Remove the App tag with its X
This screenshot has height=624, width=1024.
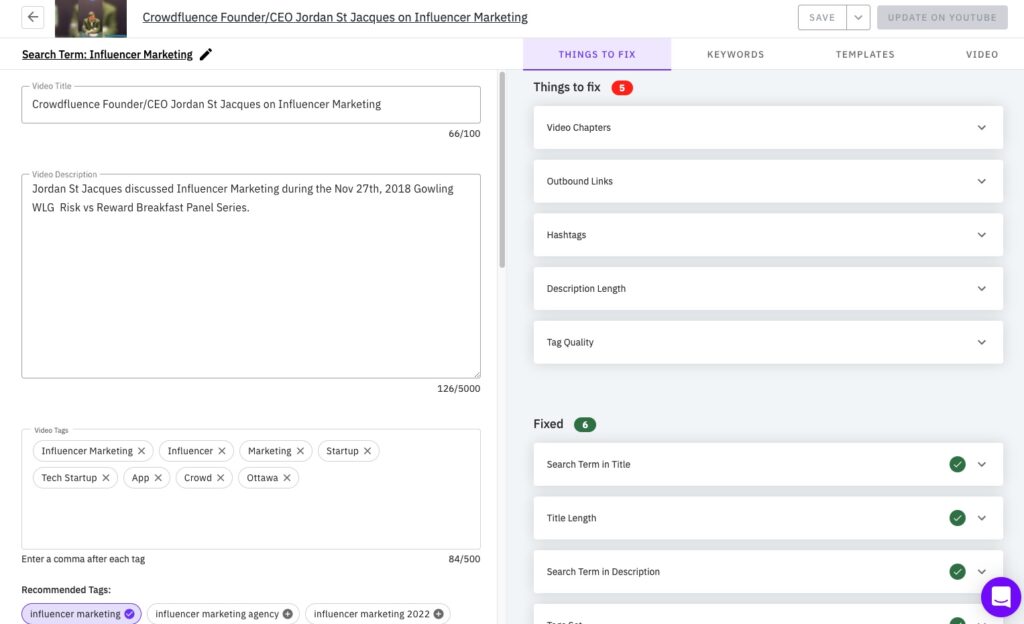158,478
